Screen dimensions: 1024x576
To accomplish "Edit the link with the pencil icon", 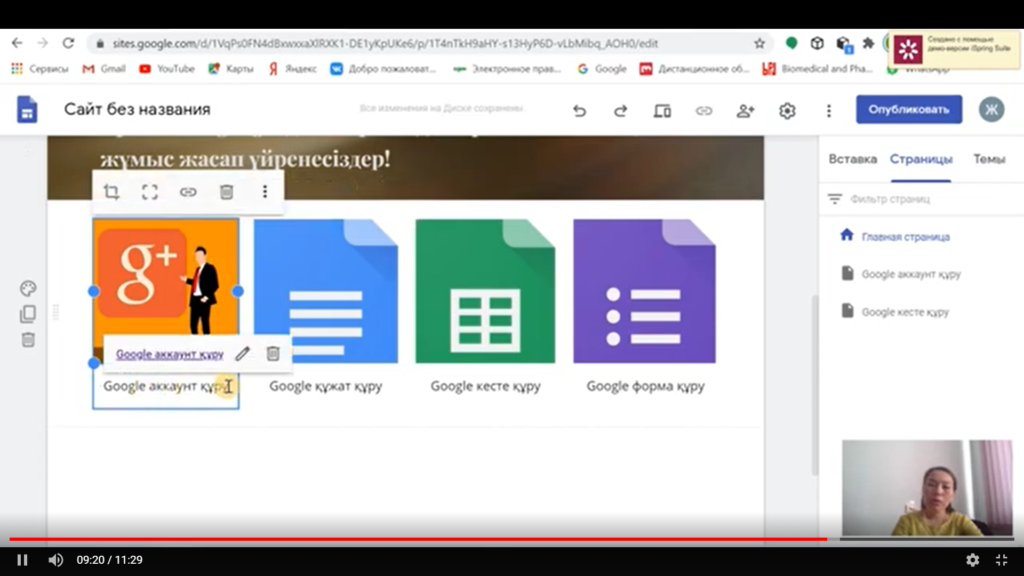I will pos(242,353).
